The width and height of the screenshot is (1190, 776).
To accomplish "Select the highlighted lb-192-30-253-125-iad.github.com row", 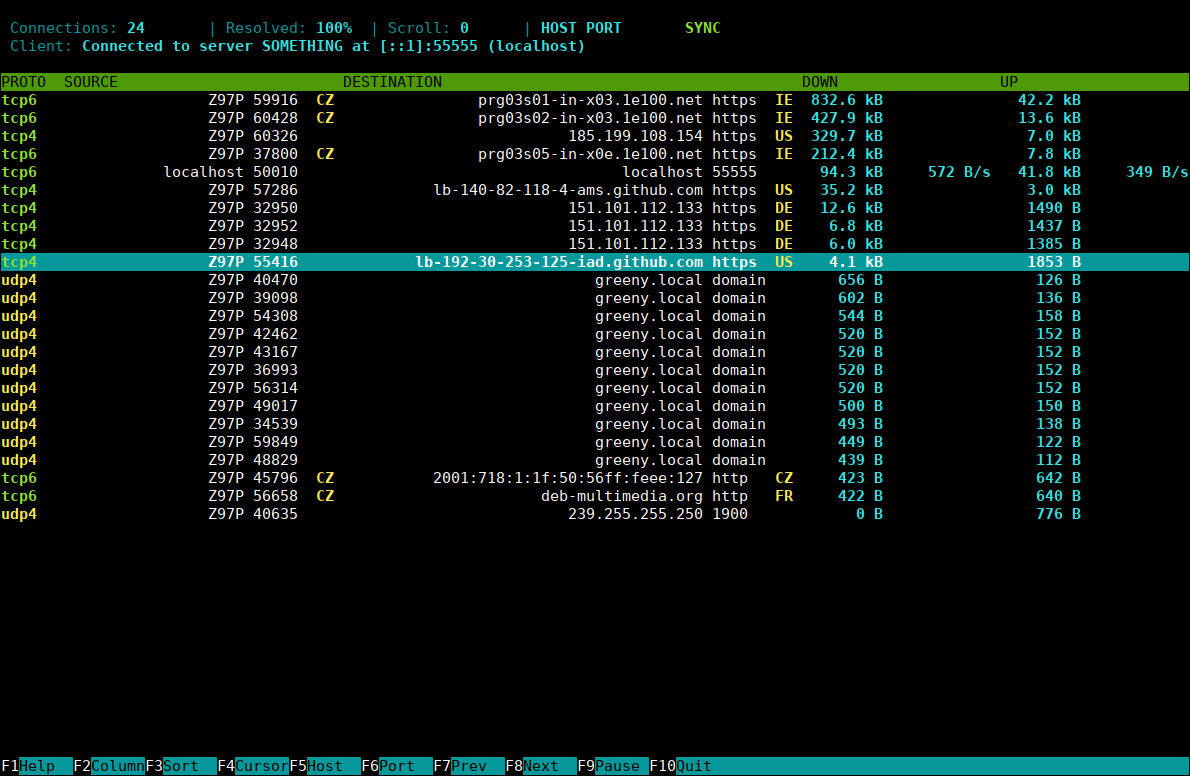I will tap(595, 262).
